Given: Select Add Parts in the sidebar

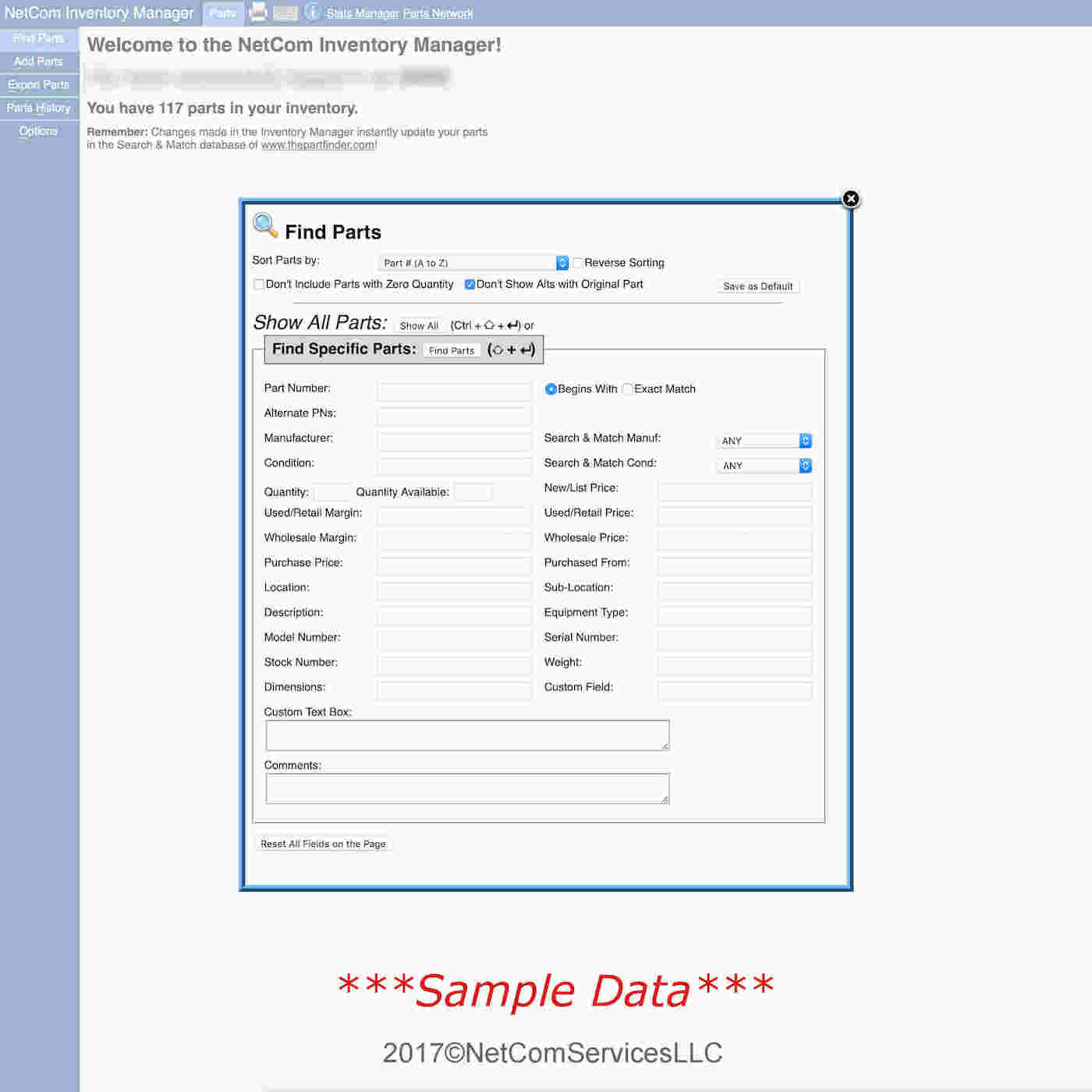Looking at the screenshot, I should pos(39,62).
